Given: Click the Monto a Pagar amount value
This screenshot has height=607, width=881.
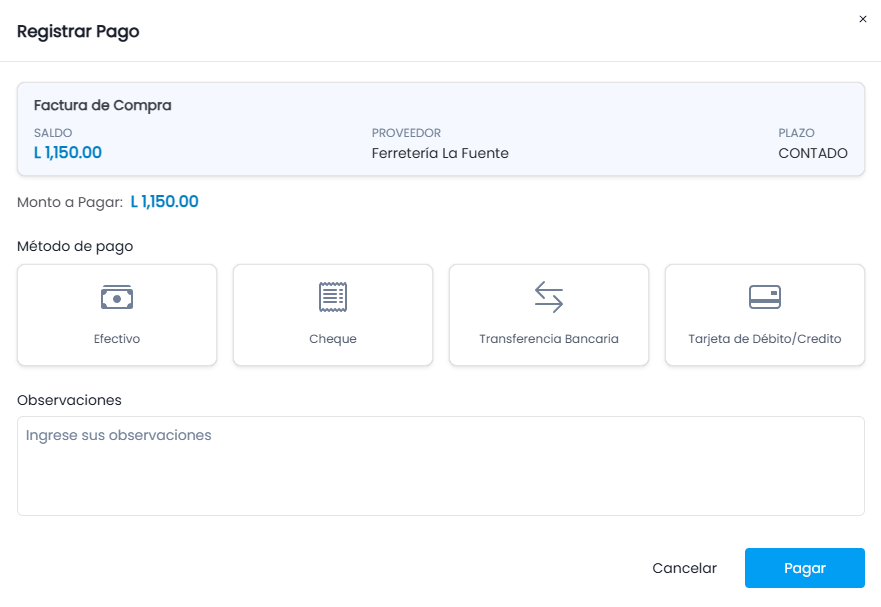Looking at the screenshot, I should [x=165, y=202].
